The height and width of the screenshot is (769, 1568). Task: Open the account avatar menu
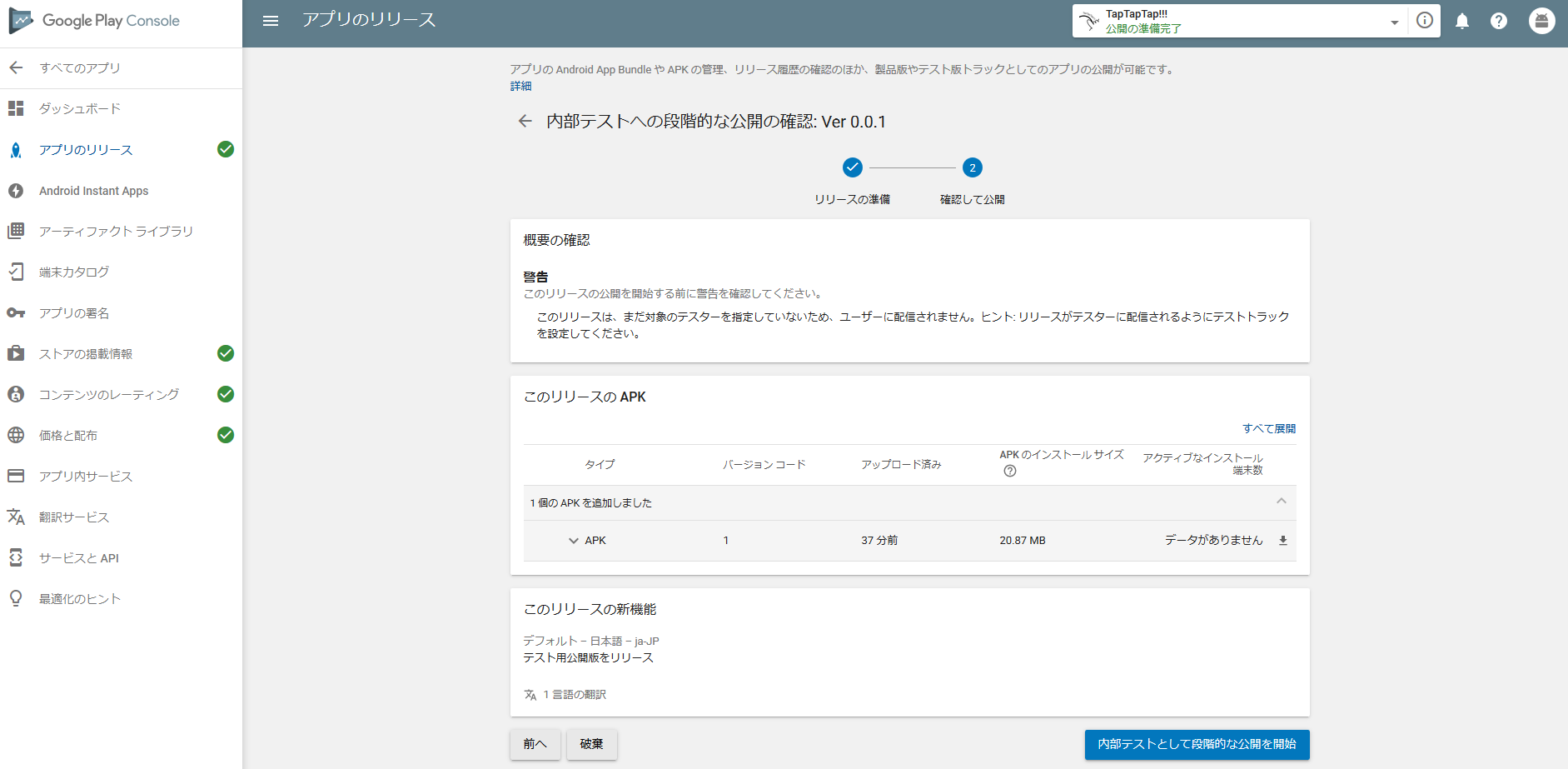pos(1542,21)
